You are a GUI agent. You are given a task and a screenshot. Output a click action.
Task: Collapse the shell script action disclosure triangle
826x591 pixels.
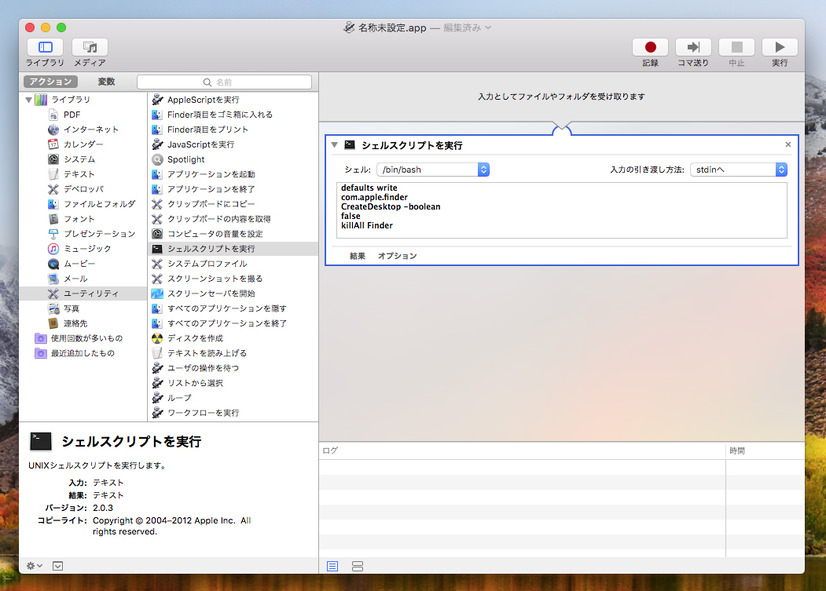tap(335, 145)
